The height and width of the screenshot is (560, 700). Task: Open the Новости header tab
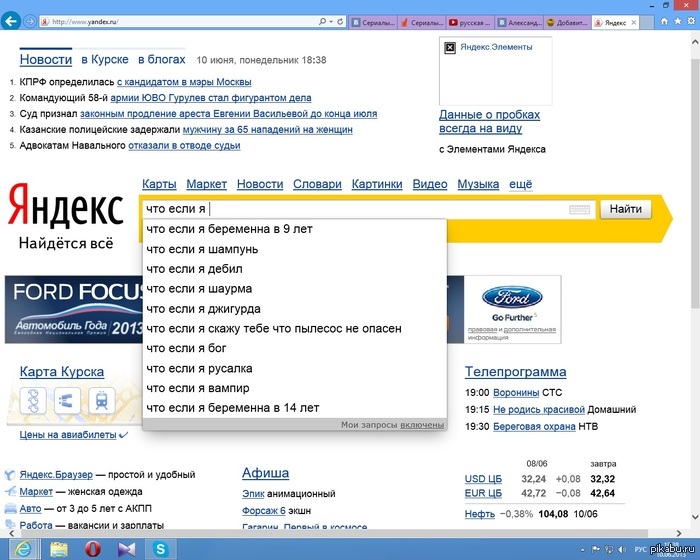tap(46, 59)
